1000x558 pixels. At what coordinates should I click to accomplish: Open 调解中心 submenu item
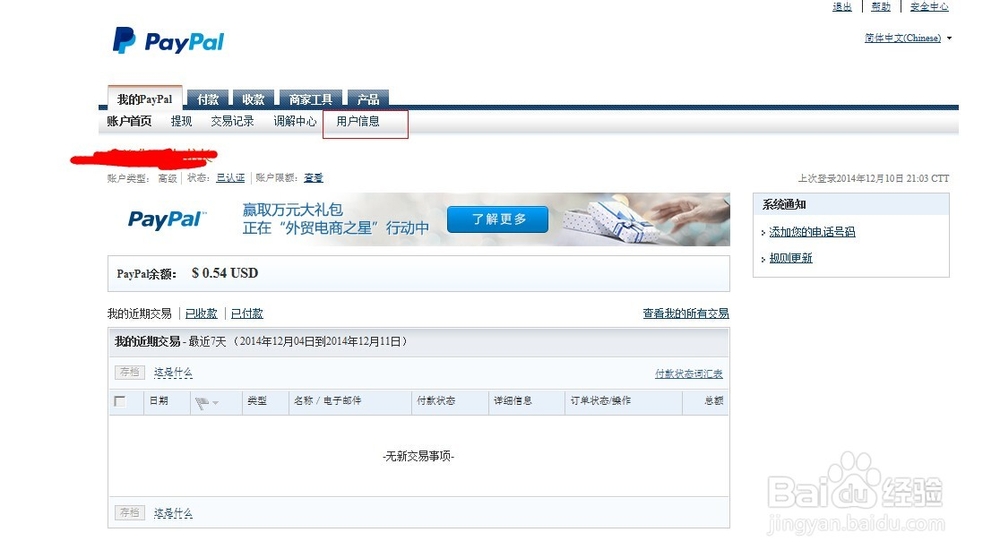pyautogui.click(x=295, y=121)
